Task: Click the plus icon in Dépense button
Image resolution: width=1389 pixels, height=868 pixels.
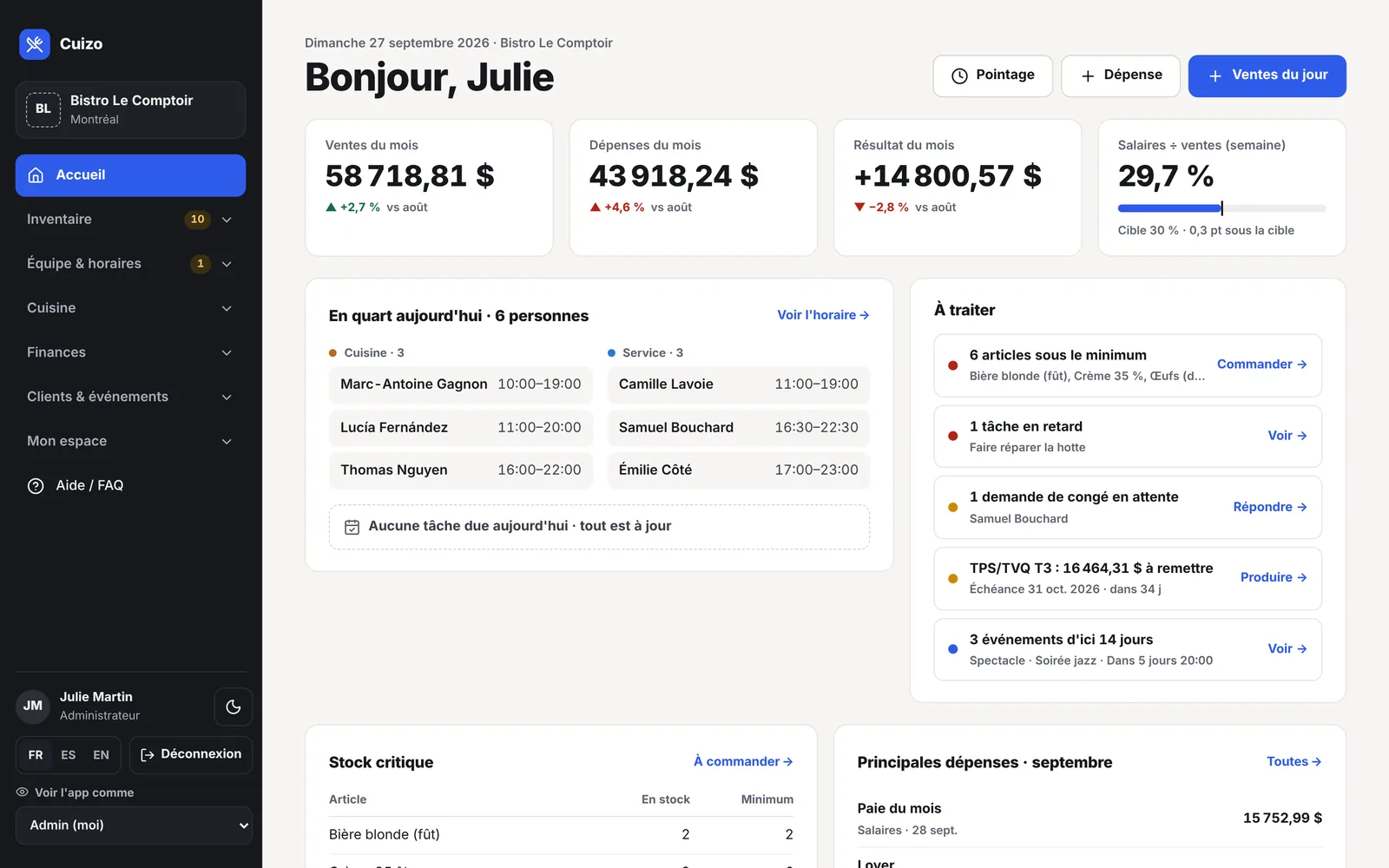Action: (x=1088, y=76)
